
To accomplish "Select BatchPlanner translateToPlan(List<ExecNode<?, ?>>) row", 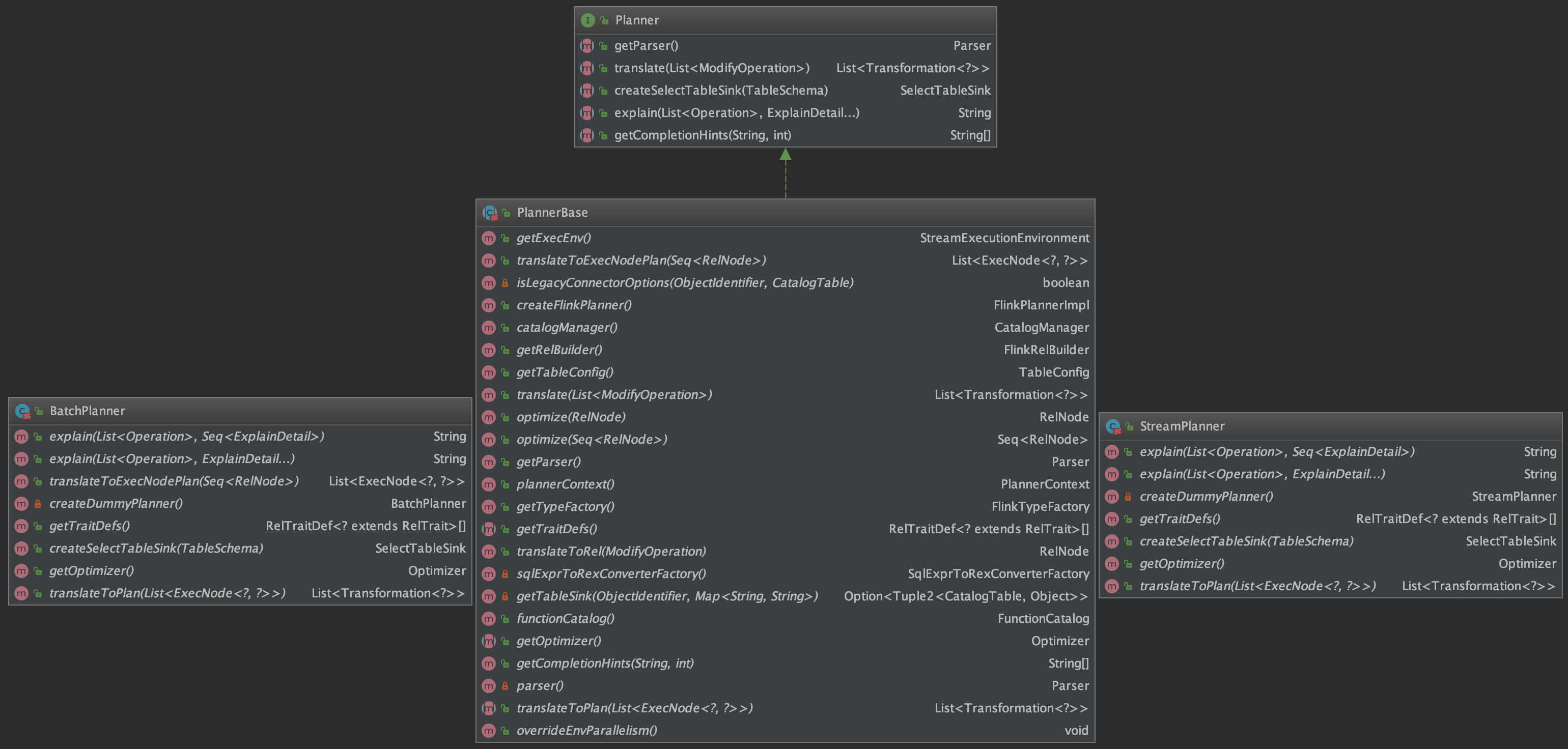I will click(x=240, y=593).
